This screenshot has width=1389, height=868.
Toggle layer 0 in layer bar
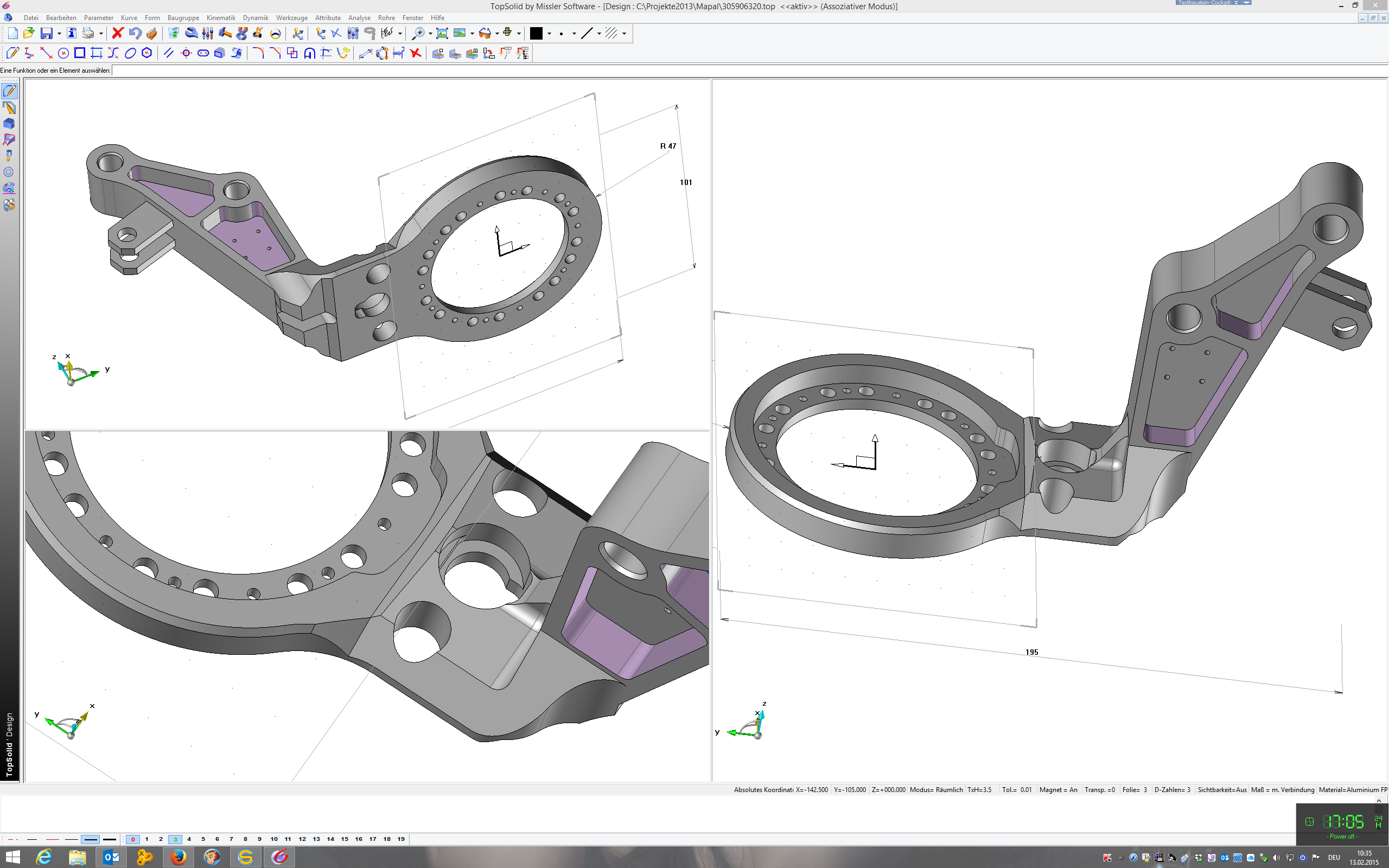(x=132, y=839)
